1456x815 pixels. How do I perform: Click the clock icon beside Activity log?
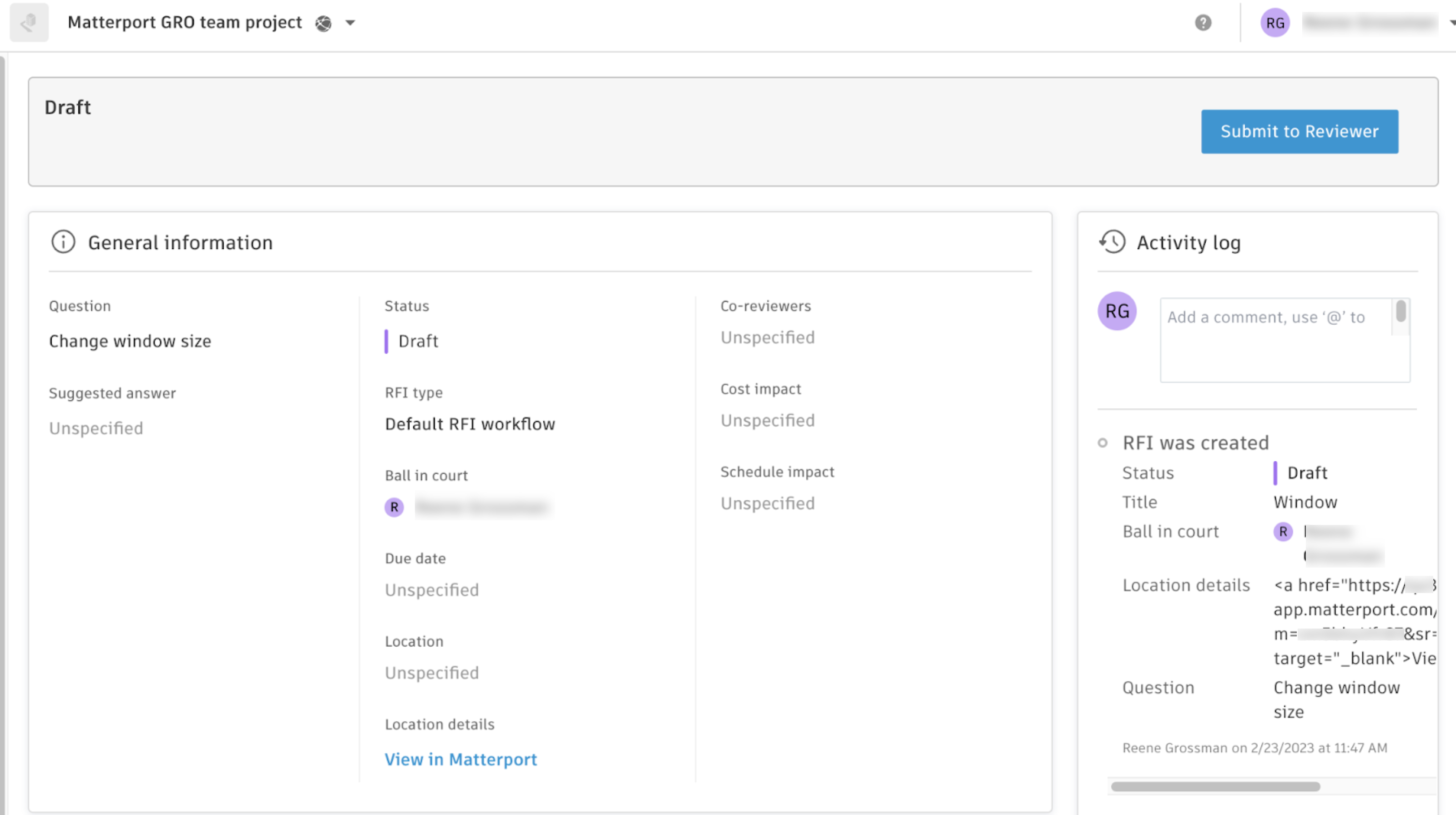pos(1112,242)
